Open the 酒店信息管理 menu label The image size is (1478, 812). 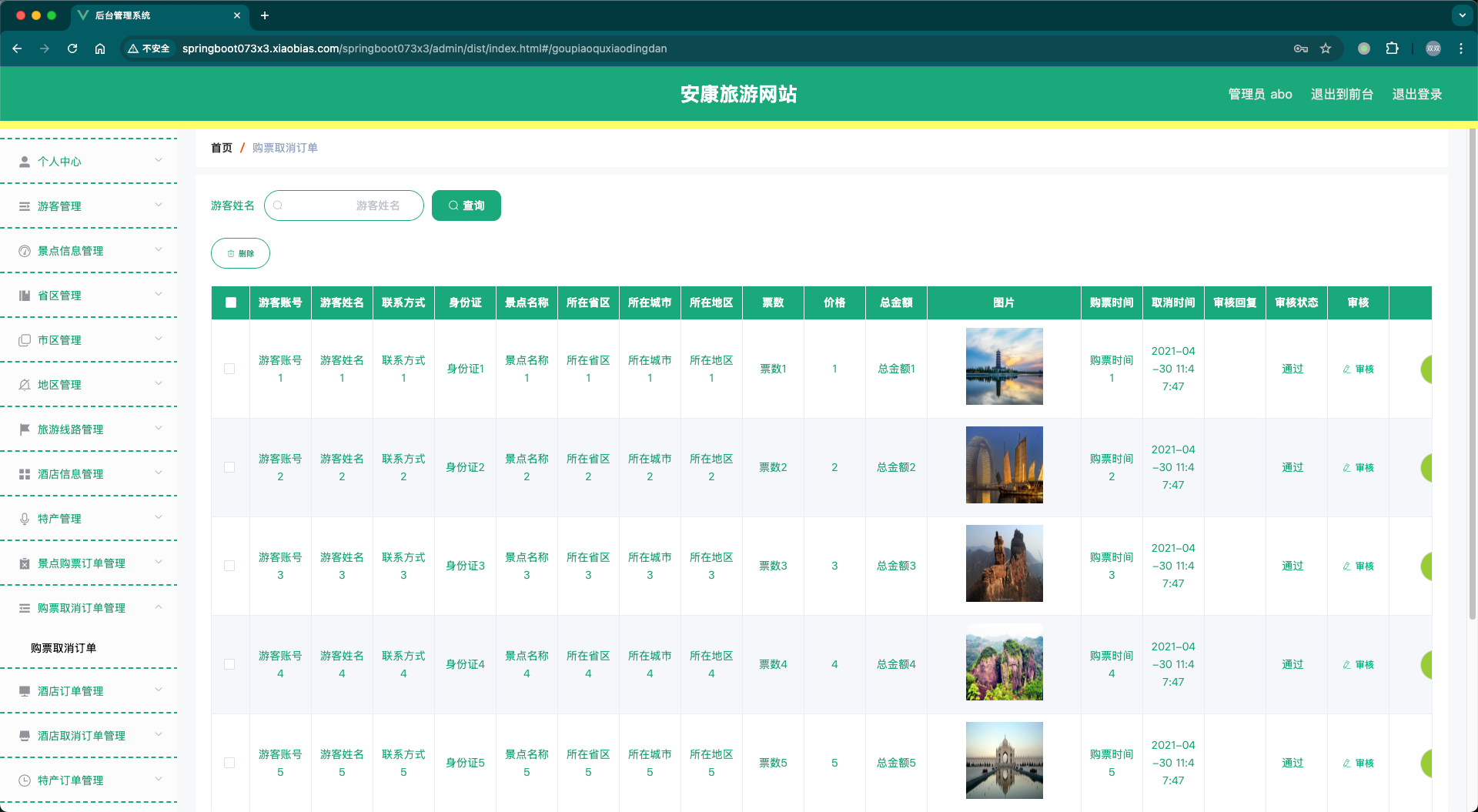pos(70,474)
